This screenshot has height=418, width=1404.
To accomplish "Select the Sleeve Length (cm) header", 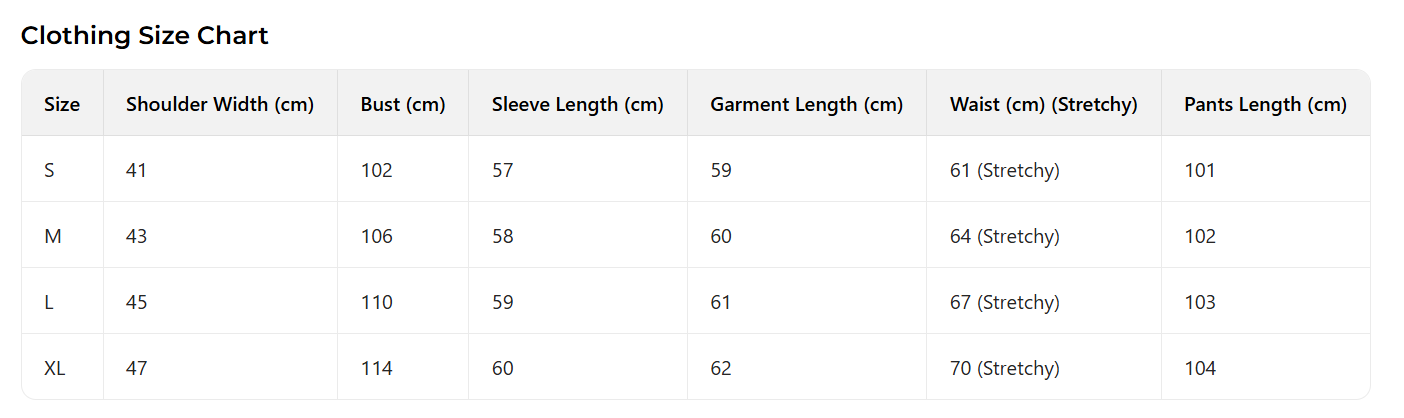I will tap(578, 104).
